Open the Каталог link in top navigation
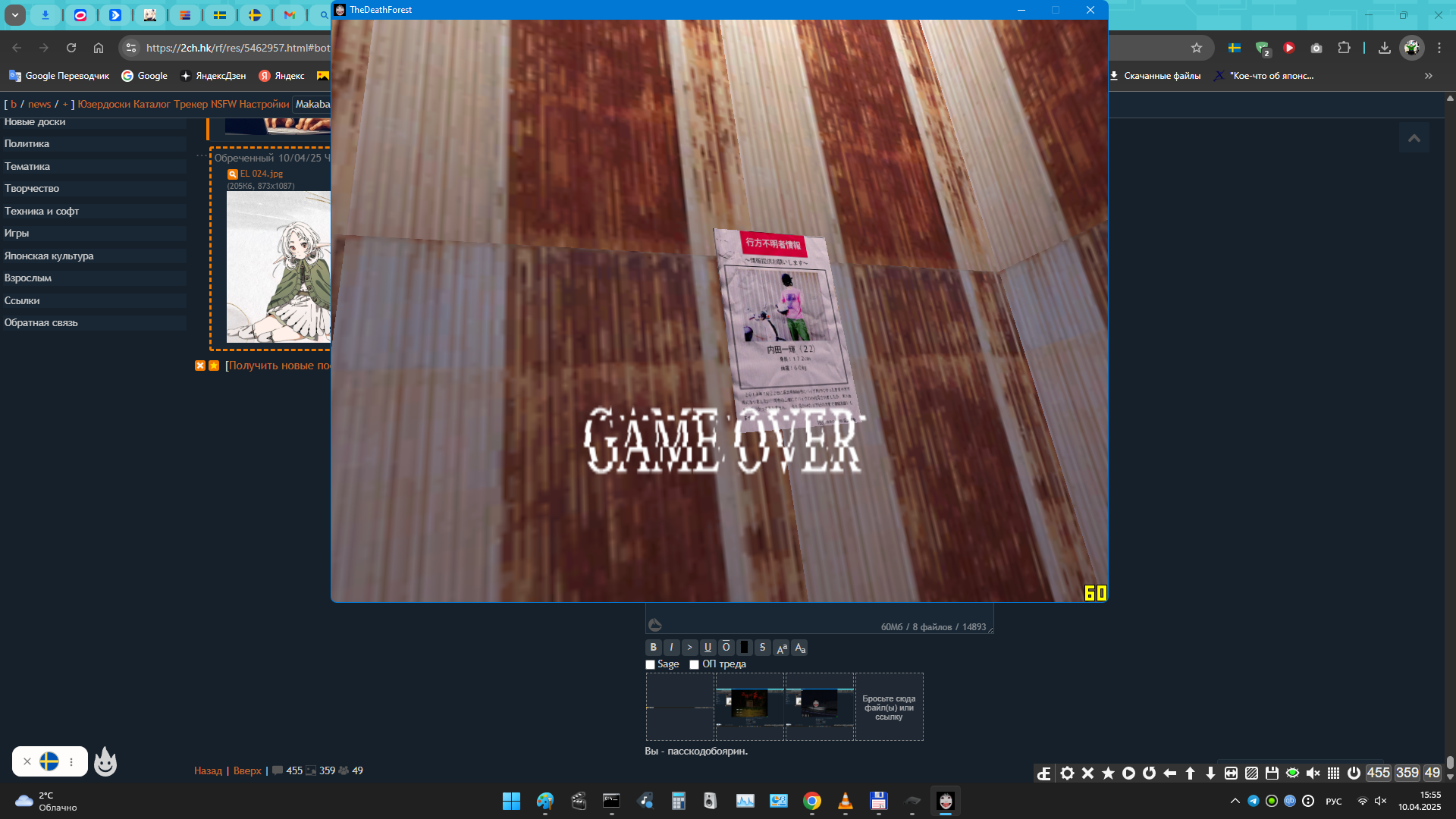The image size is (1456, 819). [x=152, y=104]
